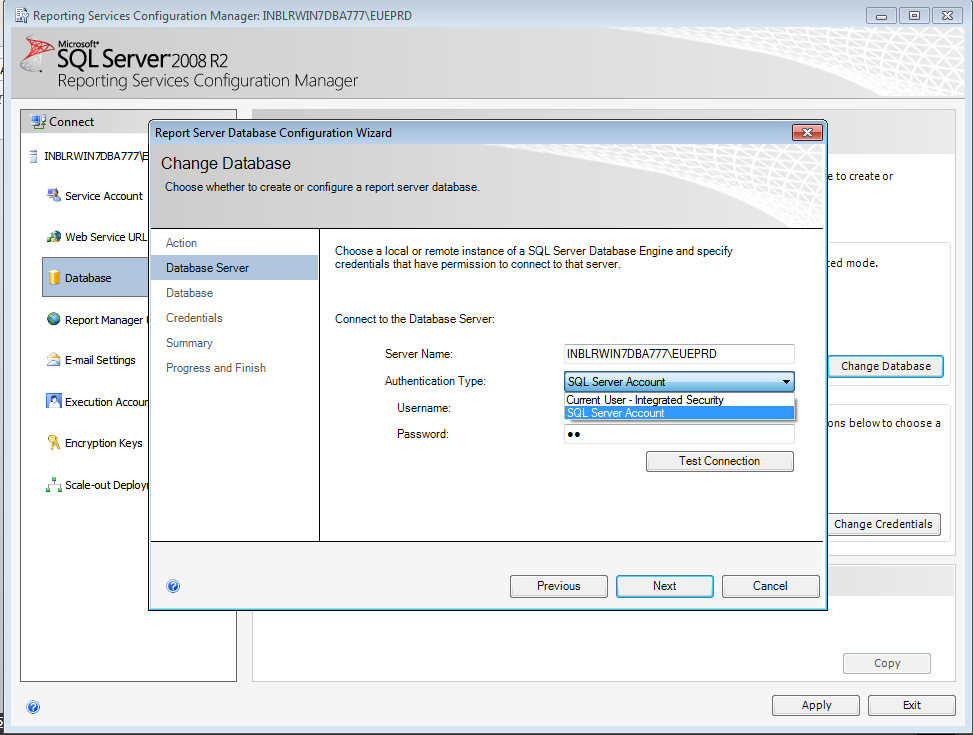Click the Apply button
973x735 pixels.
click(816, 705)
